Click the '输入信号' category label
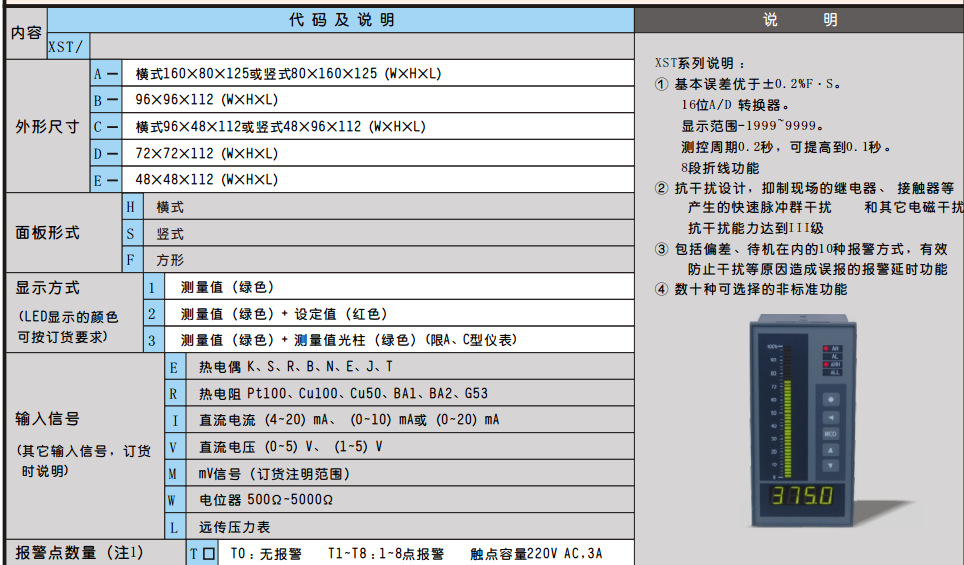Viewport: 964px width, 565px height. tap(47, 419)
